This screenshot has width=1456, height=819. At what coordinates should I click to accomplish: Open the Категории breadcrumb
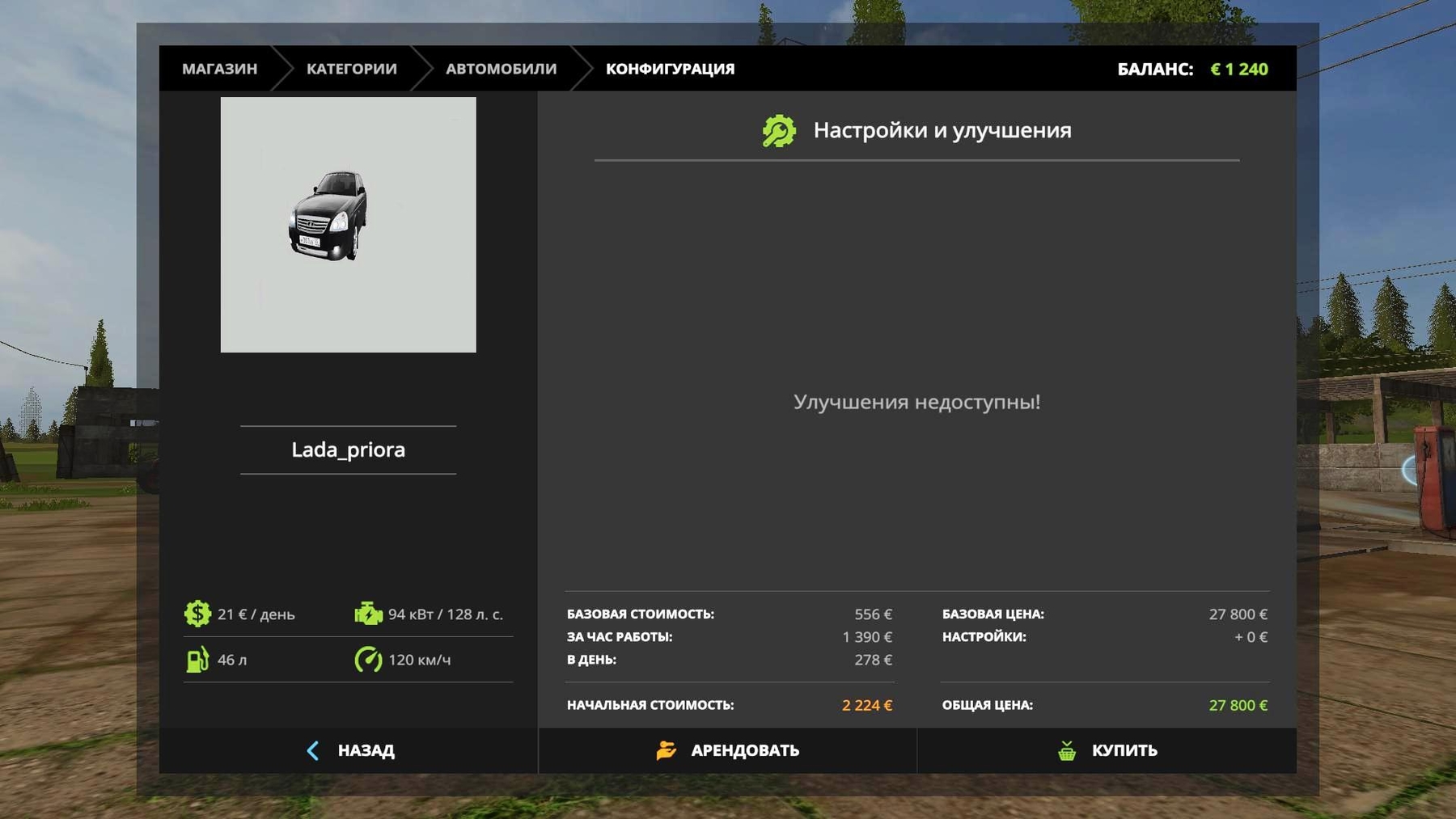(x=351, y=69)
